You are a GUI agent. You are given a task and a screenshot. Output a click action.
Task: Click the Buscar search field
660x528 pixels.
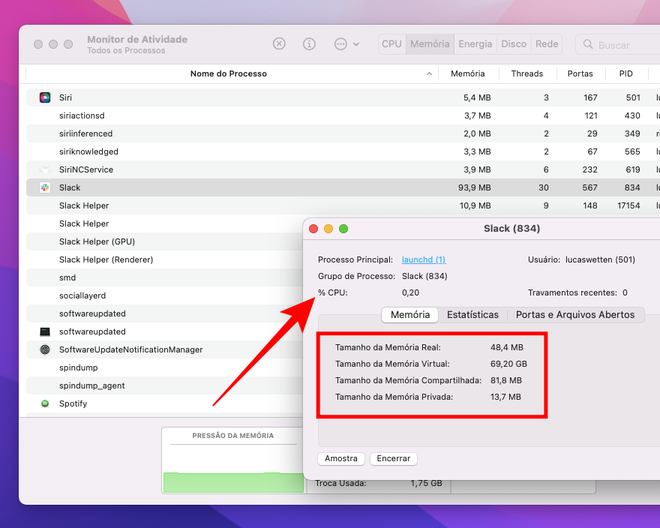[617, 44]
